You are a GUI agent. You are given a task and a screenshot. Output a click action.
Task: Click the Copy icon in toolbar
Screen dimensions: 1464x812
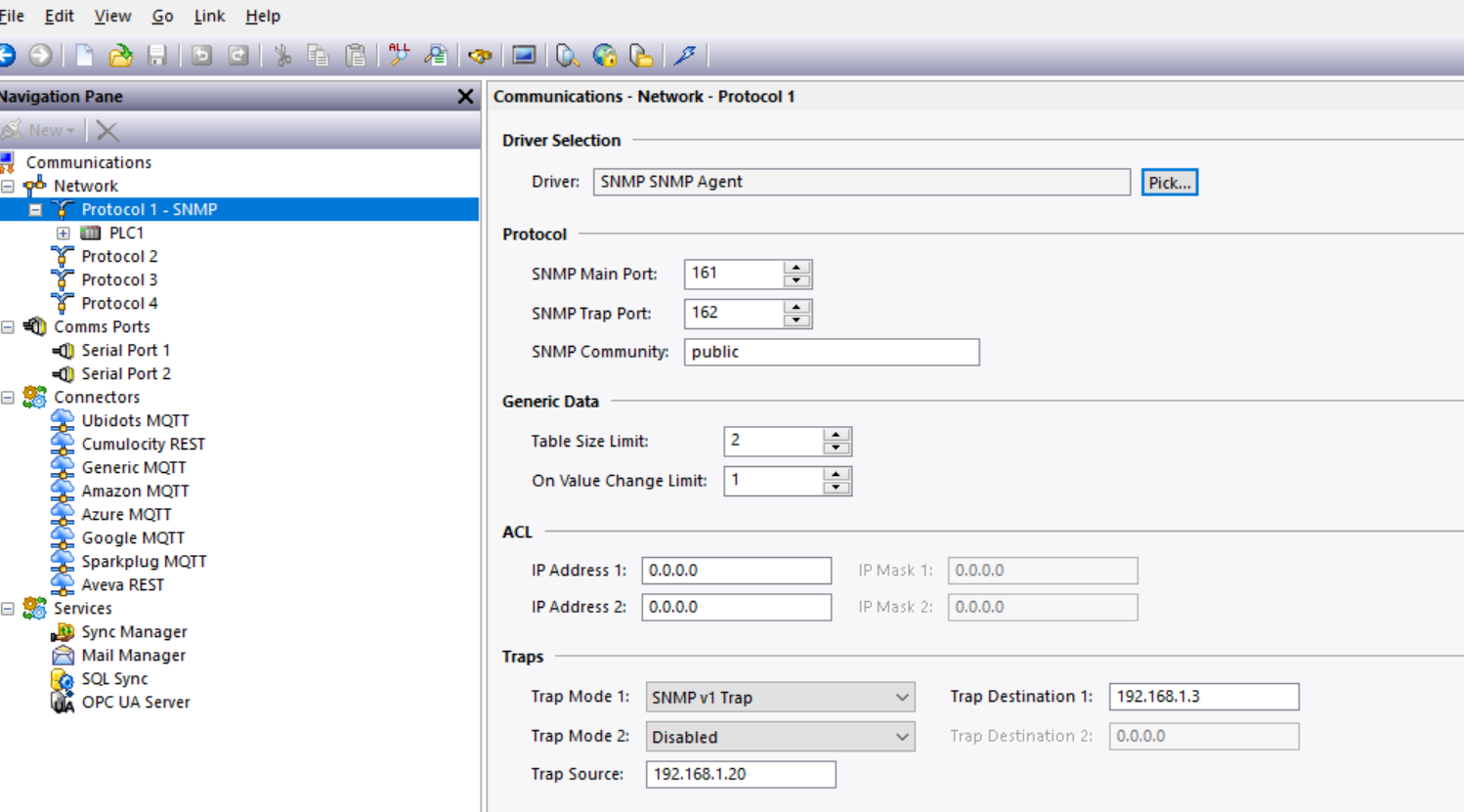318,56
